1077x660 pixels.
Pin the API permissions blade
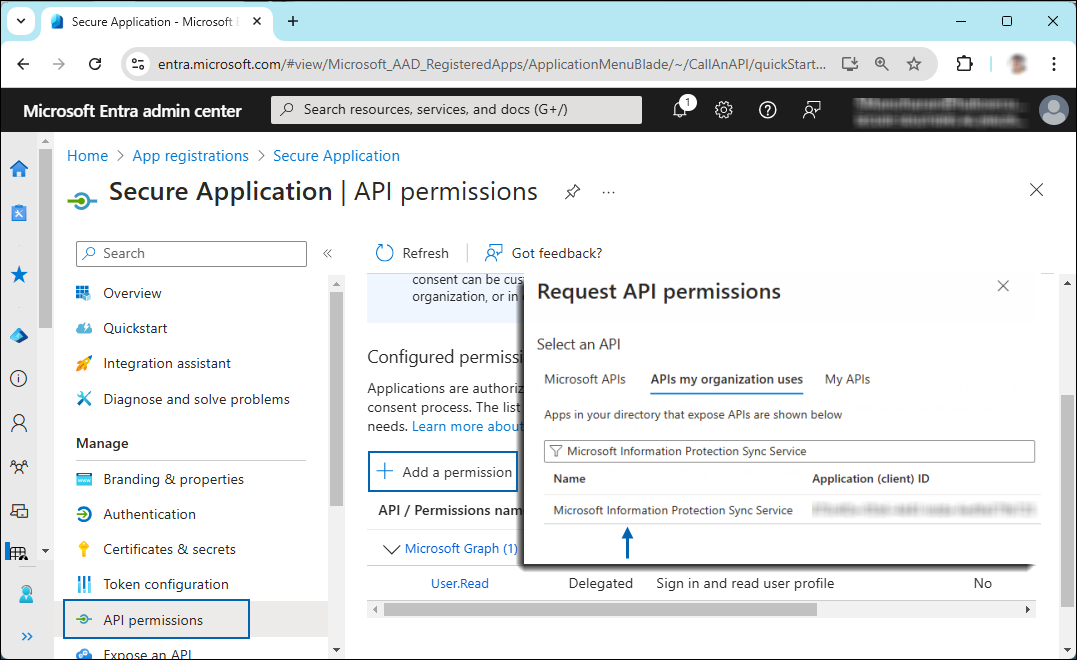(x=572, y=192)
